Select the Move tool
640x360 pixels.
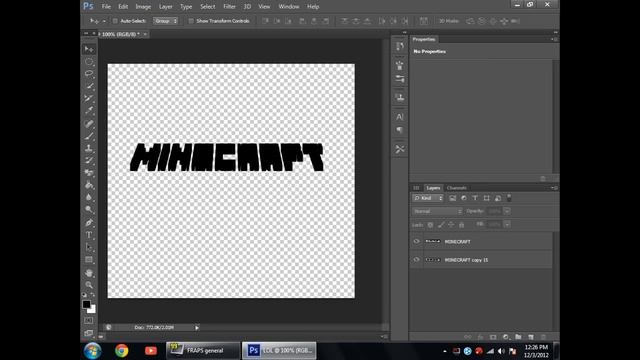pyautogui.click(x=89, y=49)
